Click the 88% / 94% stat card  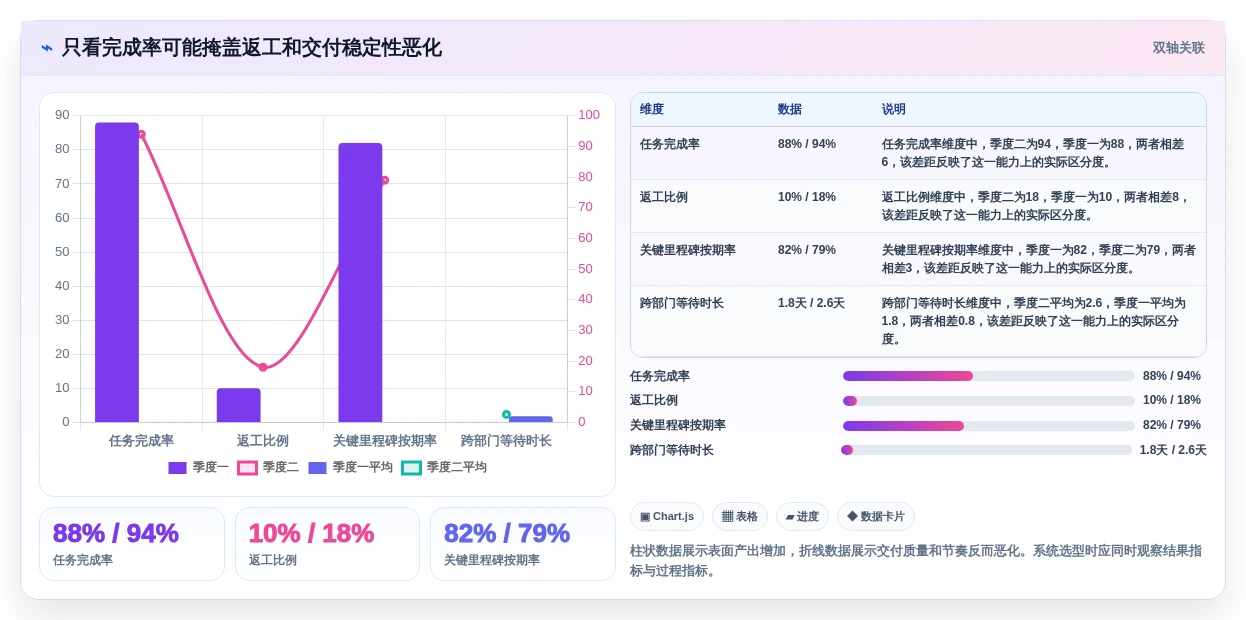coord(132,544)
